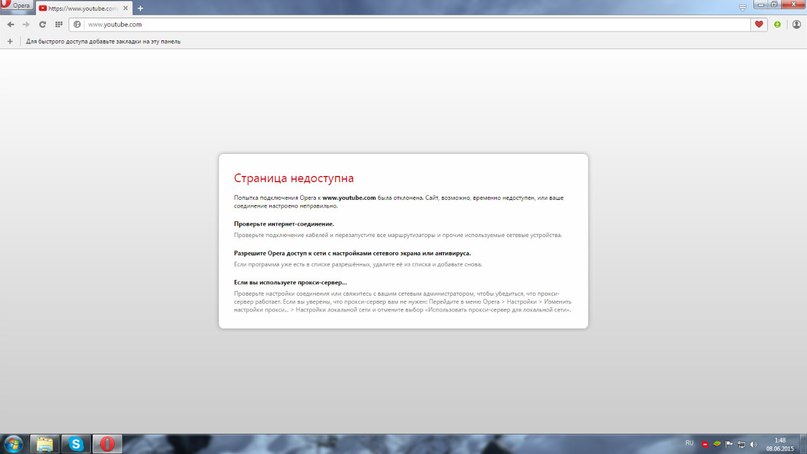Add a bookmark using bookmarks bar plus

point(10,41)
